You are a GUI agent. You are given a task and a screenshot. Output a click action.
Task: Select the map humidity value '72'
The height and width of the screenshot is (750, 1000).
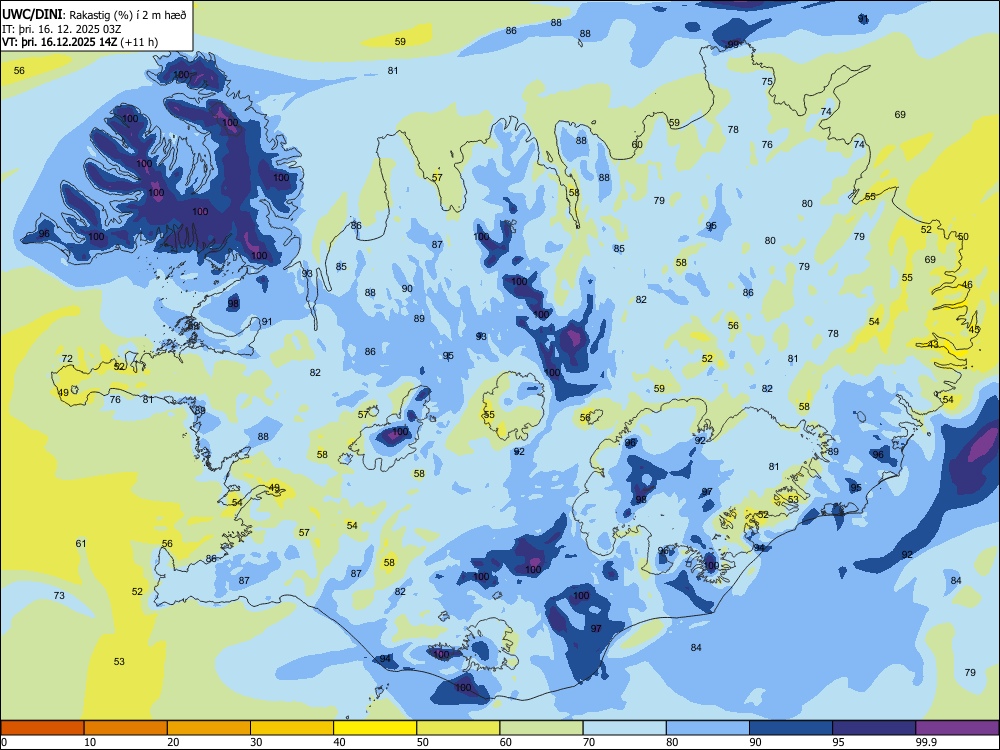(67, 359)
